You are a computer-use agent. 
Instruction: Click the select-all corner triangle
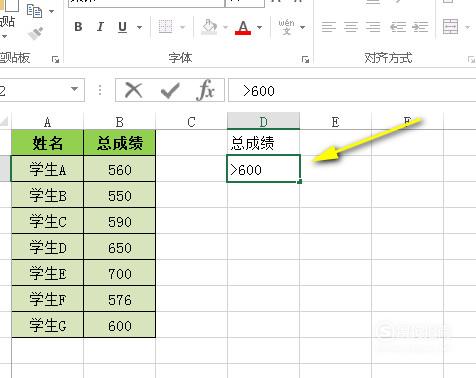pos(5,121)
